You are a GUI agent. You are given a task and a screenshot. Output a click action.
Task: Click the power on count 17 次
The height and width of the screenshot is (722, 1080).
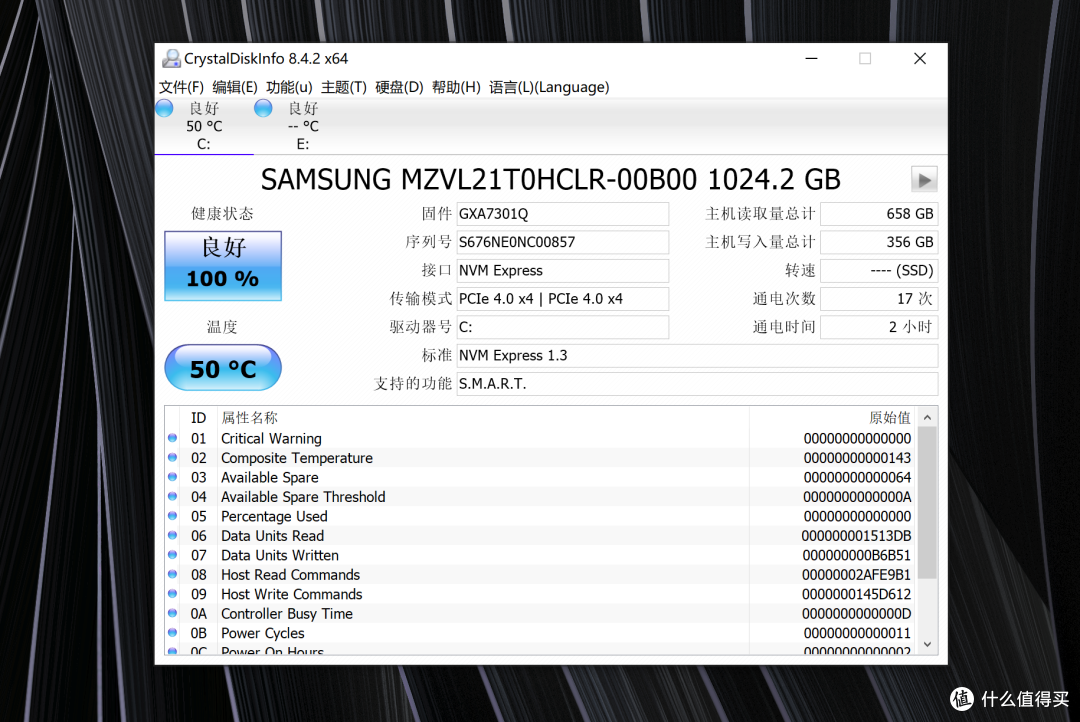tap(879, 299)
